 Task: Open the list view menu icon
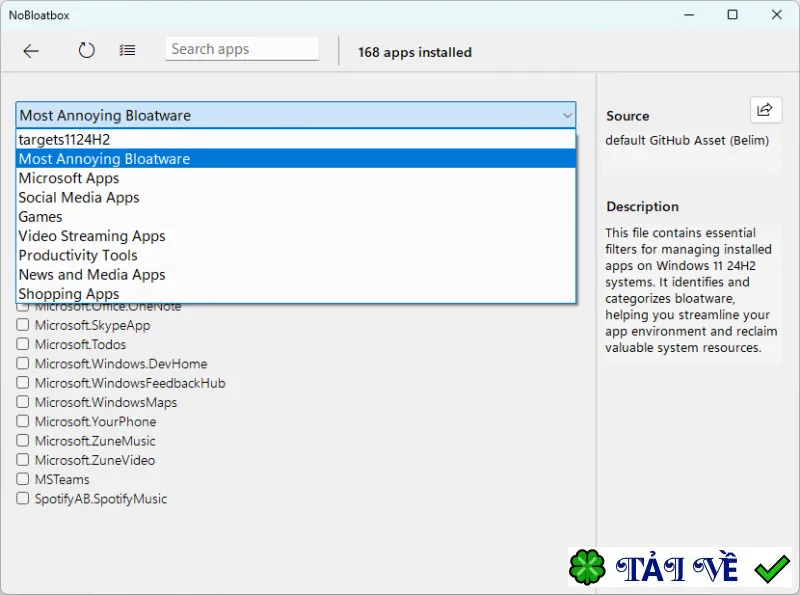tap(127, 50)
